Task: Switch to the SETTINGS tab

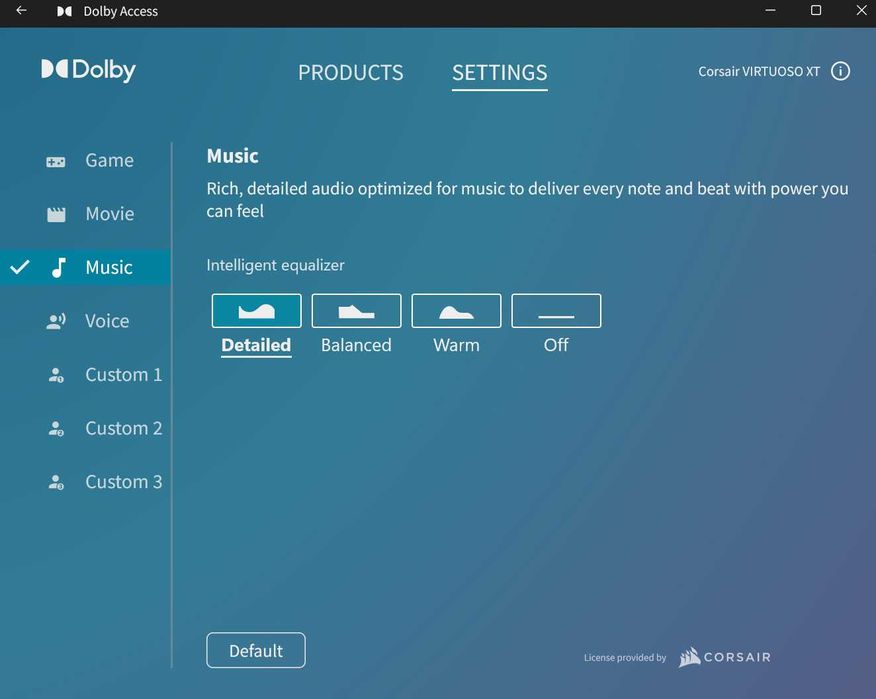Action: [500, 73]
